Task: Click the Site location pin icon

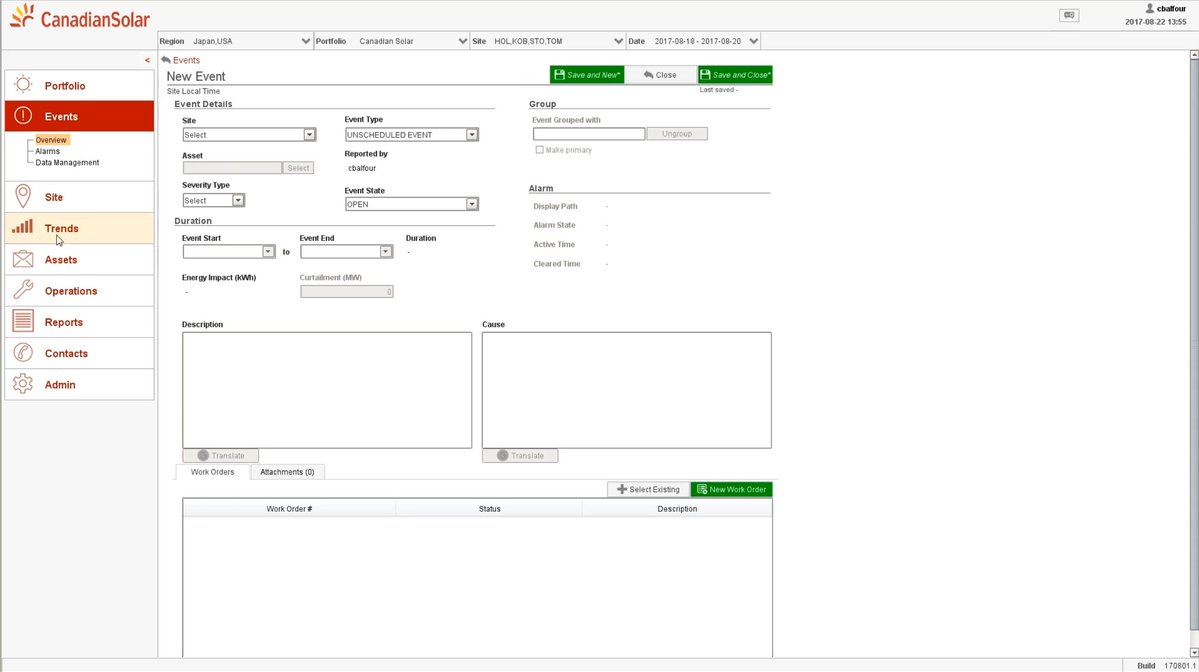Action: tap(23, 196)
